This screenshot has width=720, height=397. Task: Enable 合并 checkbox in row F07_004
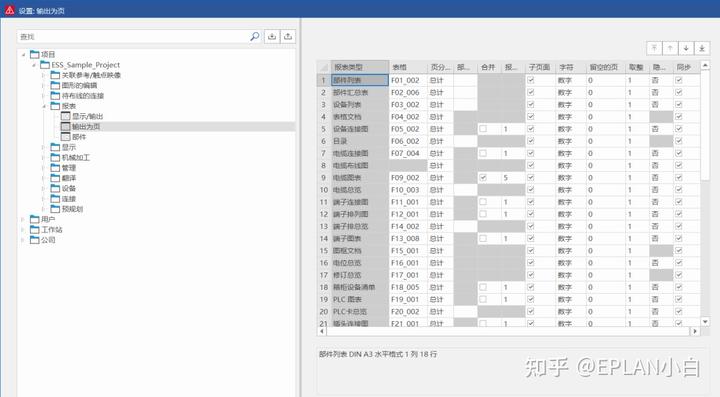[483, 153]
